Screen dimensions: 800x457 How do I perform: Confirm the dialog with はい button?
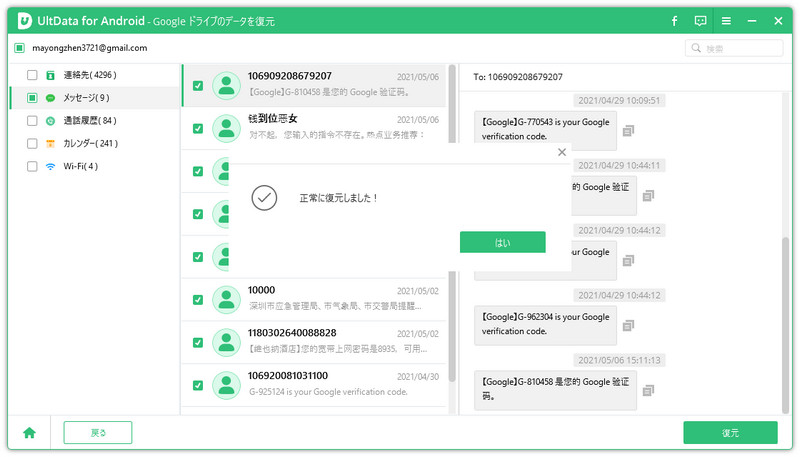pos(503,242)
